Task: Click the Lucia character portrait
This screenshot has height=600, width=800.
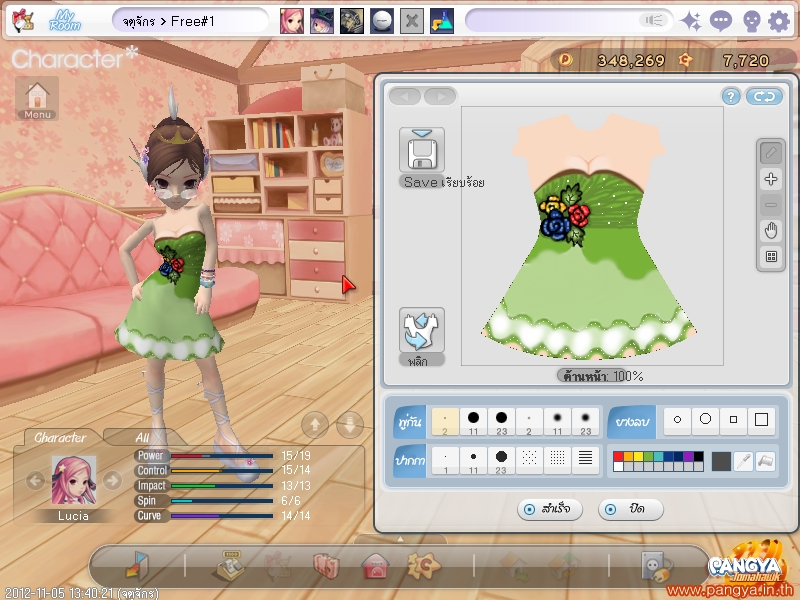Action: (73, 480)
